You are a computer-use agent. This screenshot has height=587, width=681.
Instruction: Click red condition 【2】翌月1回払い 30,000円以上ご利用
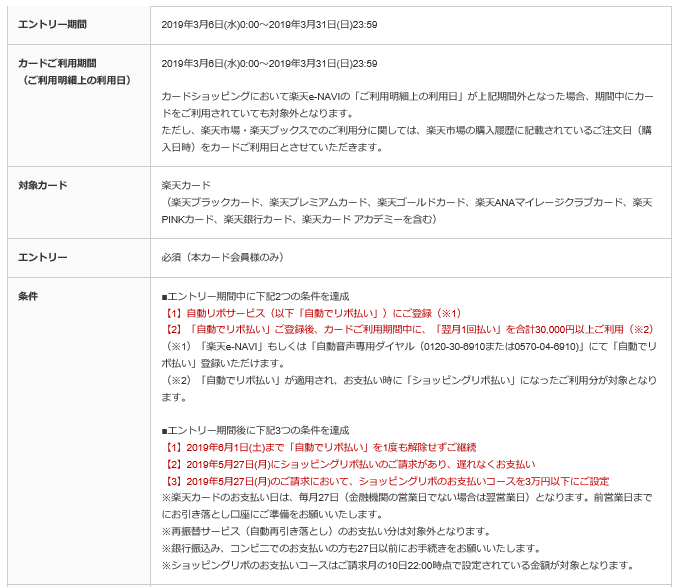(409, 330)
